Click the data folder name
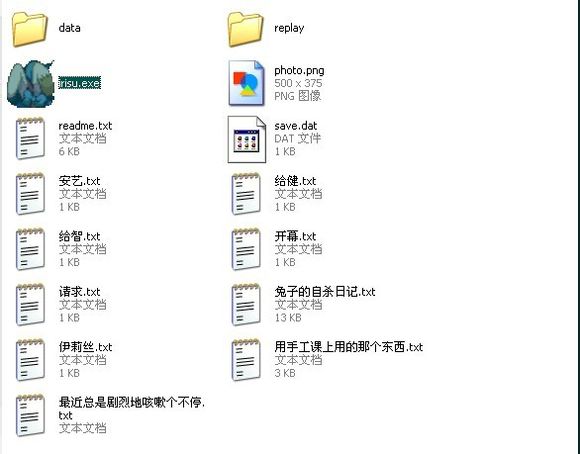Viewport: 580px width, 454px height. (70, 28)
